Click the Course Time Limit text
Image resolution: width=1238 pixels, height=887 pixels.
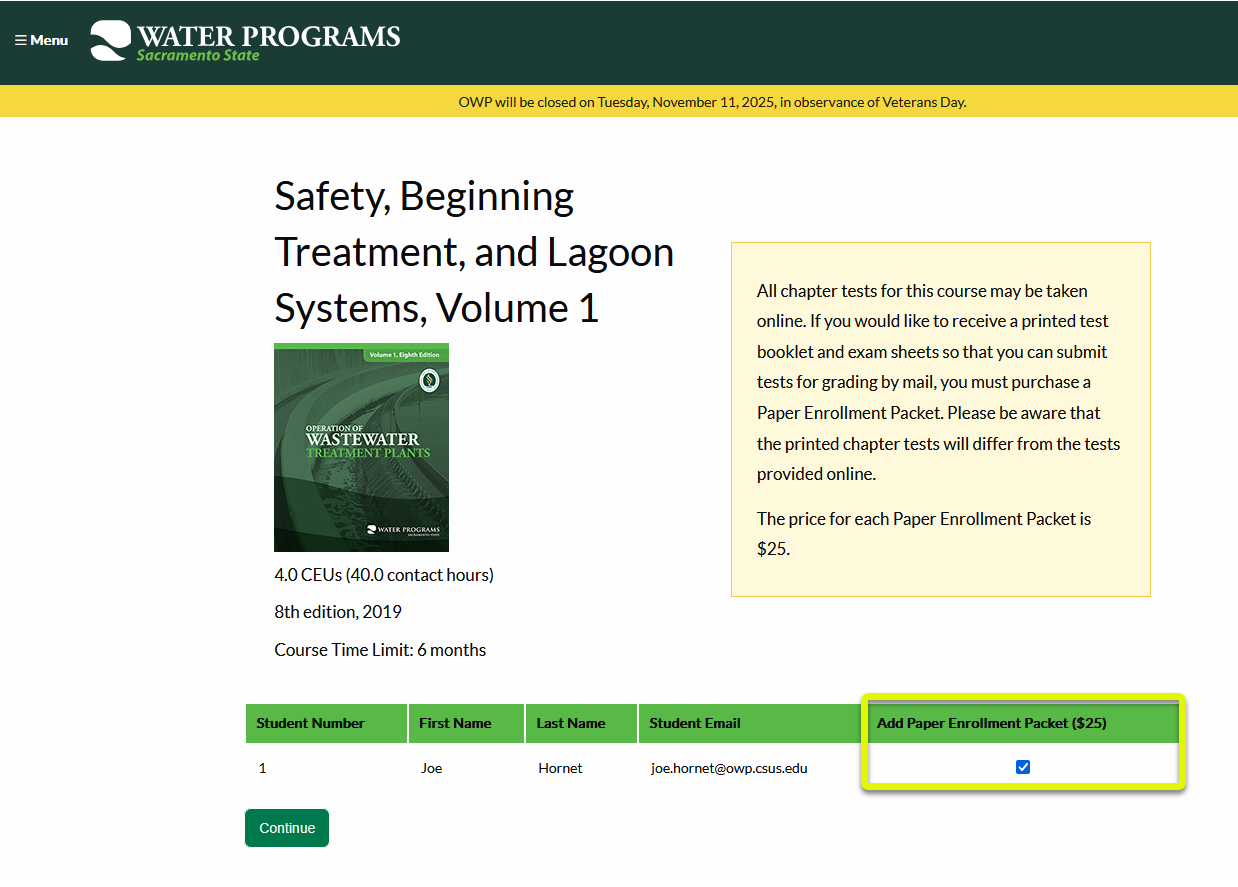click(380, 650)
